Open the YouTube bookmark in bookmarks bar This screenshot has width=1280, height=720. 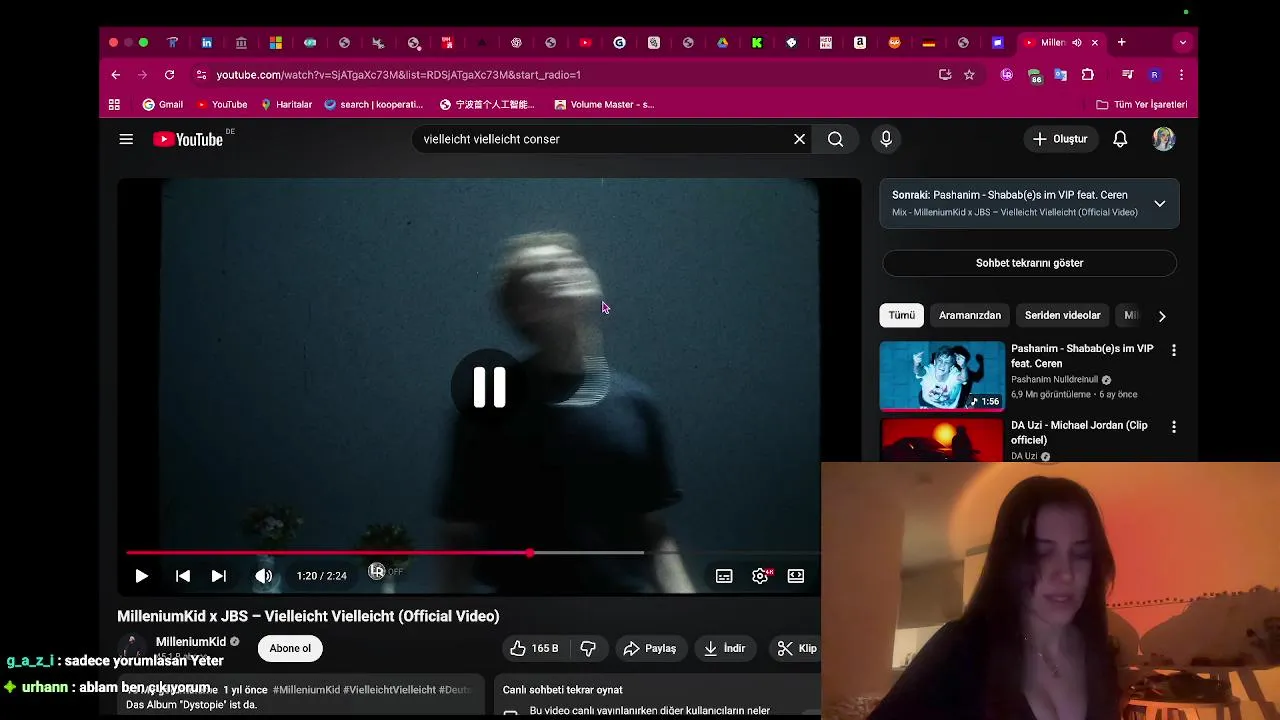pos(222,104)
